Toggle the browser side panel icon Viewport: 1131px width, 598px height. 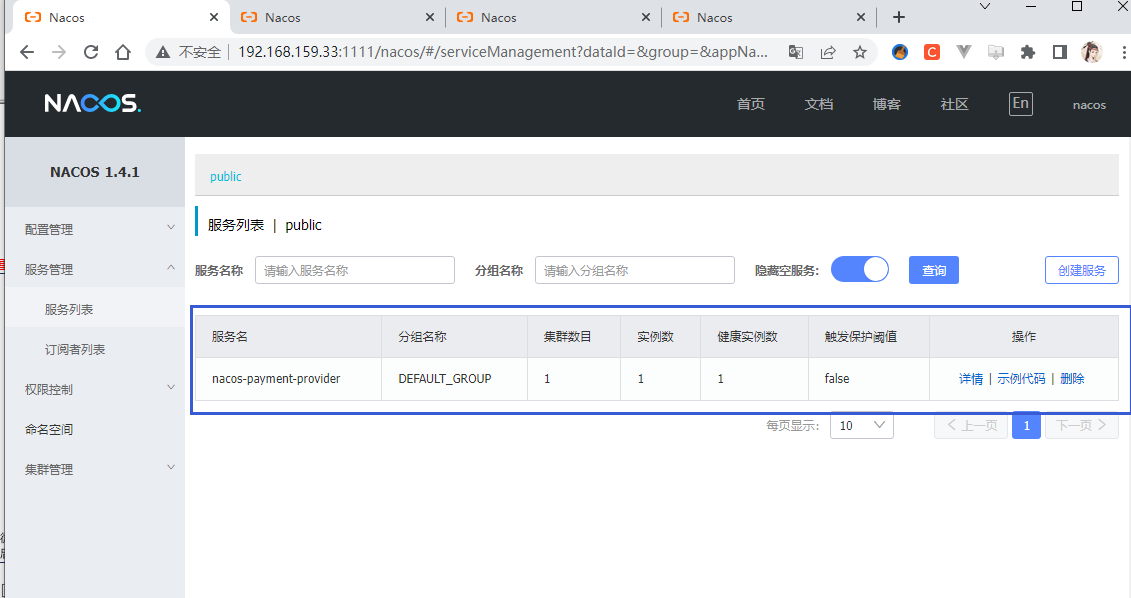(1060, 52)
